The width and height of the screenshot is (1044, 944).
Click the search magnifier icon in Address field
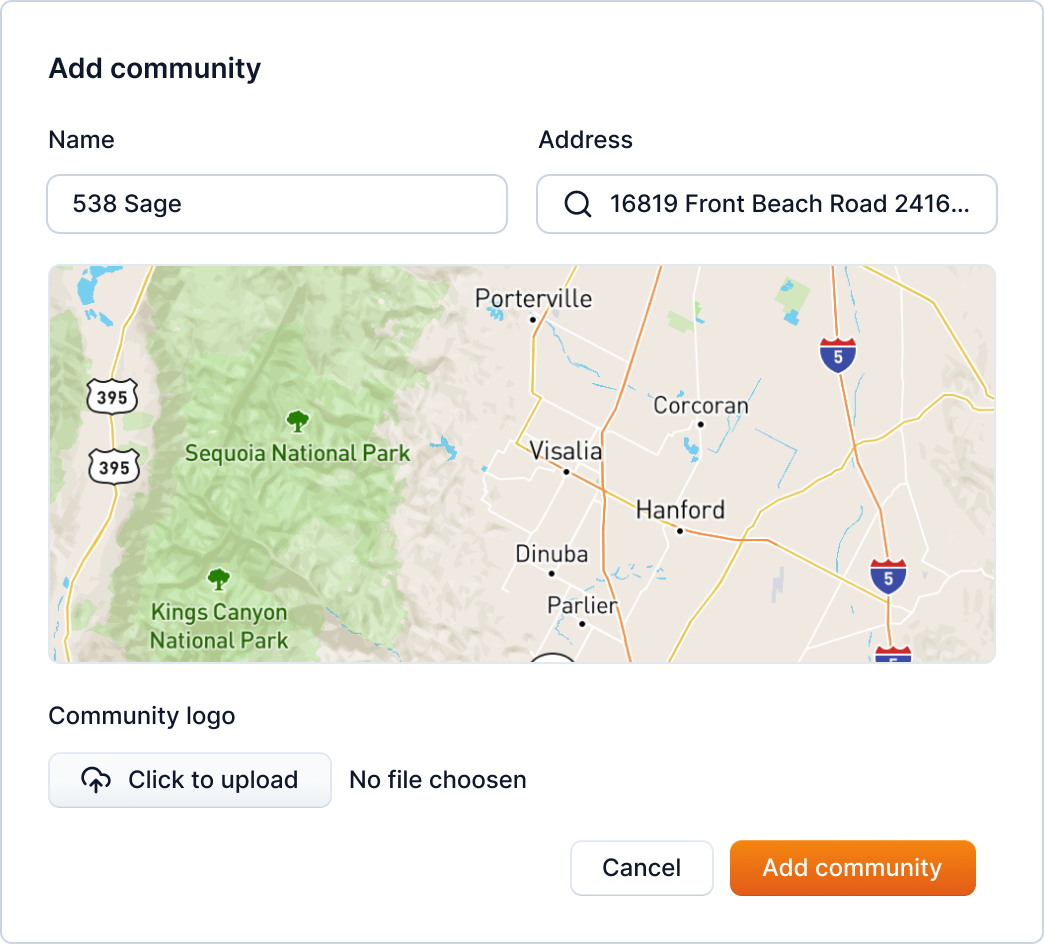(x=578, y=204)
